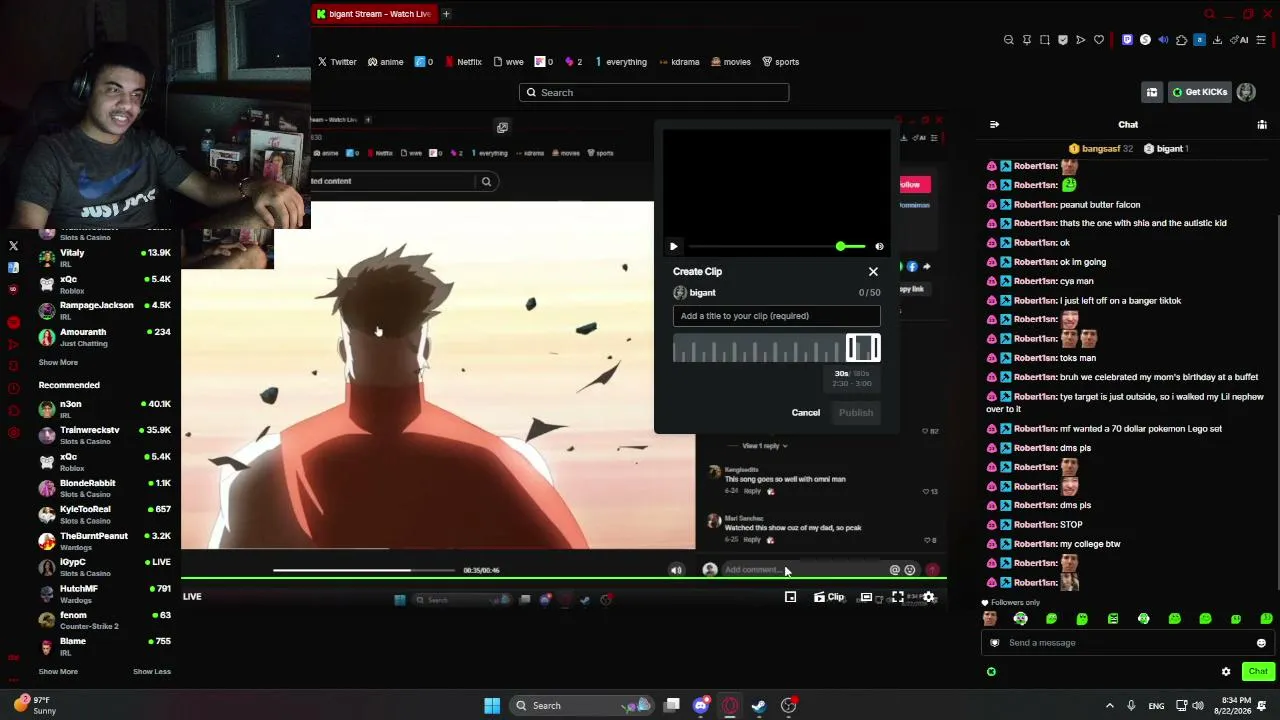Open the Twitter bookmark

tap(337, 62)
